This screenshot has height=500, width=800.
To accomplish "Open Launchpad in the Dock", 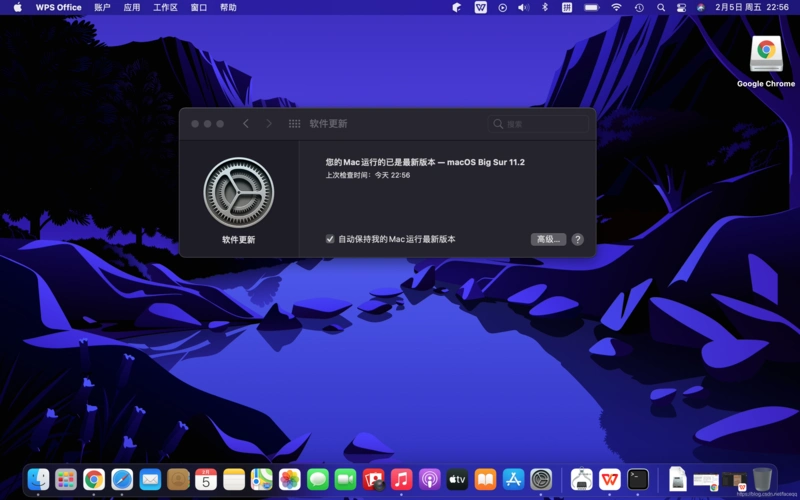I will click(x=66, y=479).
